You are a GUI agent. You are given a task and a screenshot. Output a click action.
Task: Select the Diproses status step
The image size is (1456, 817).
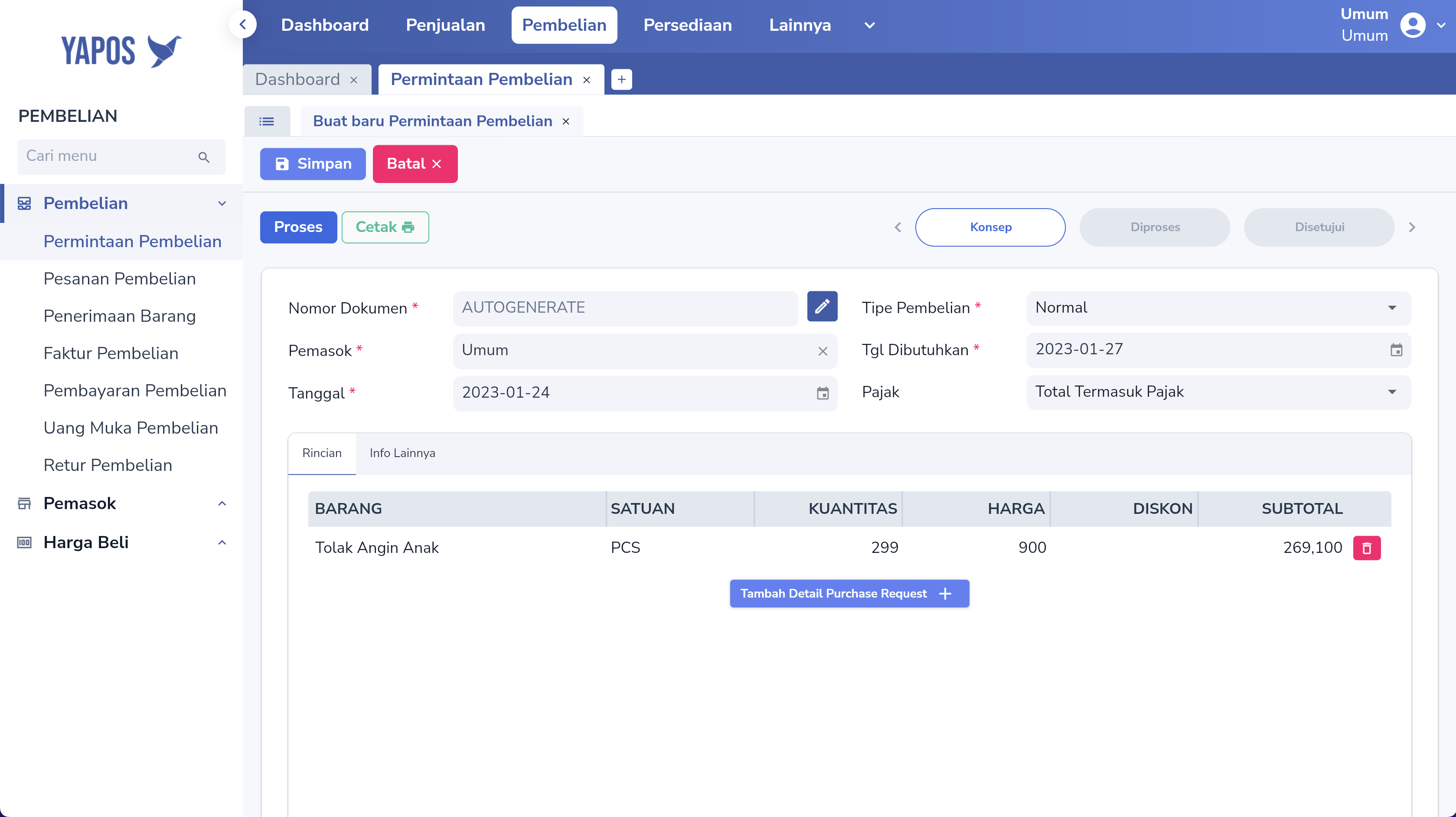point(1155,227)
